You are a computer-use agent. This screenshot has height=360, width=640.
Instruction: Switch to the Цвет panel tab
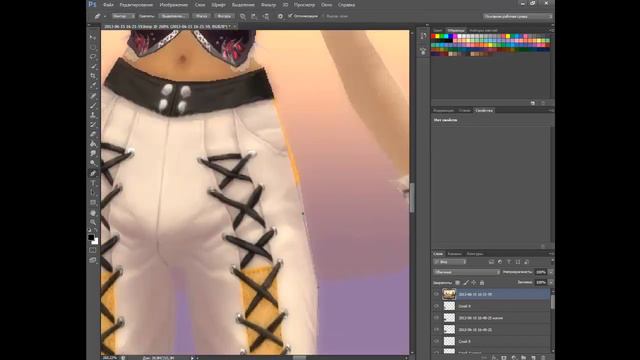pyautogui.click(x=438, y=31)
